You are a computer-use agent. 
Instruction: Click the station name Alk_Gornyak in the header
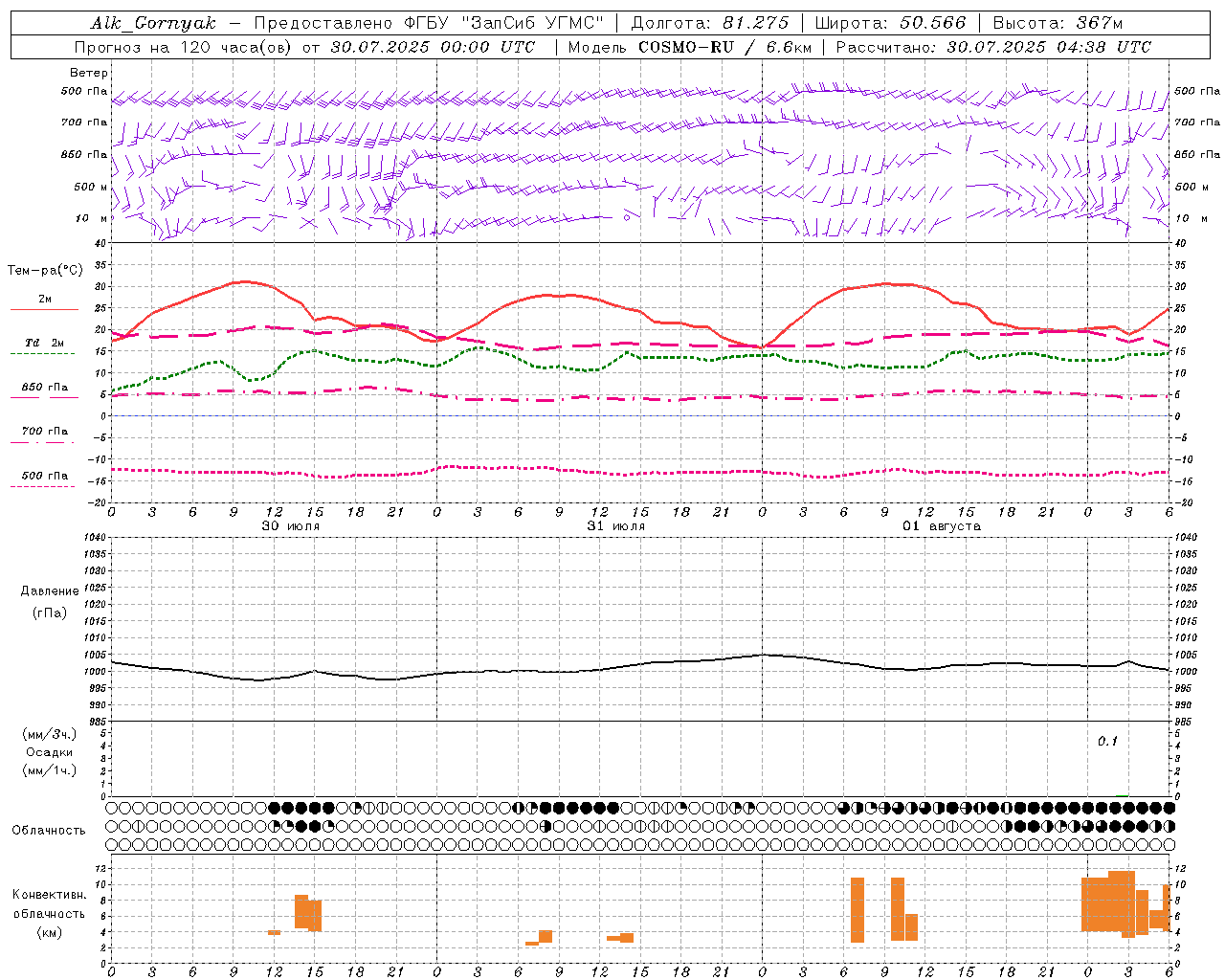tap(153, 23)
